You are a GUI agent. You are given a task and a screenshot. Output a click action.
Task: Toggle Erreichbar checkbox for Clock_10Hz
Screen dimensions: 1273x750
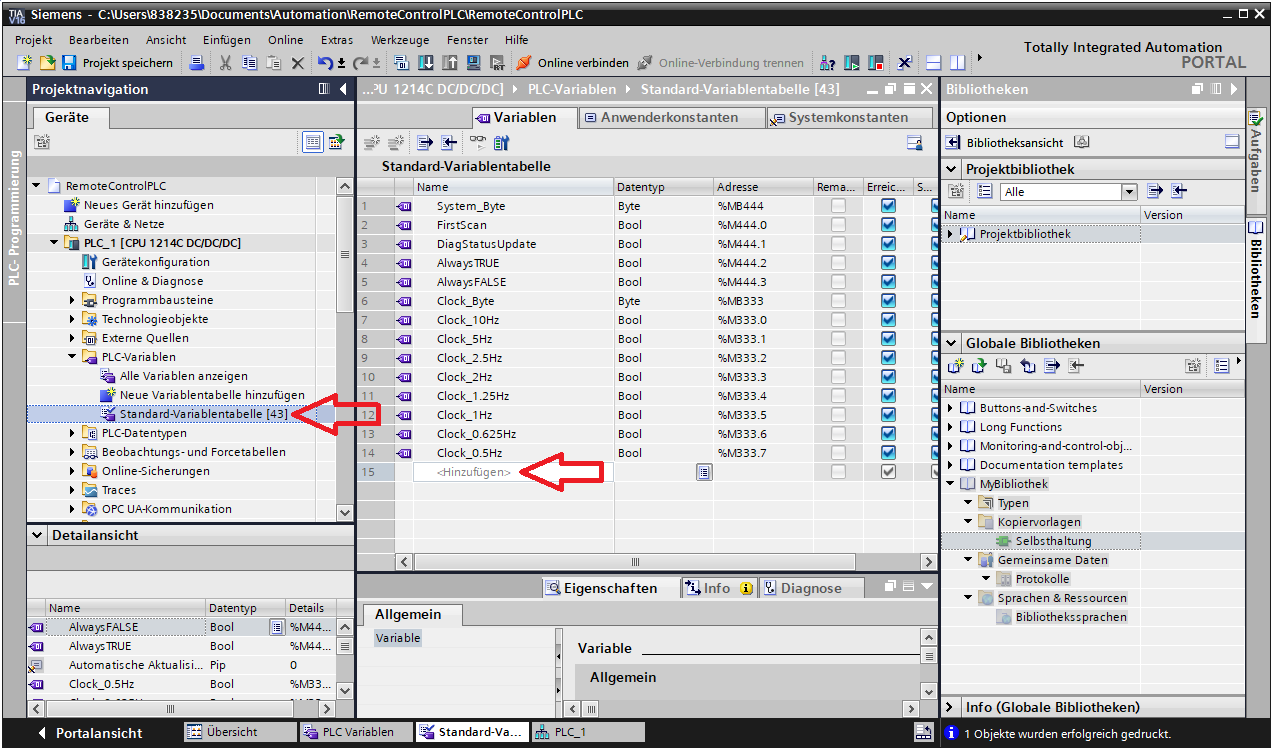click(888, 320)
